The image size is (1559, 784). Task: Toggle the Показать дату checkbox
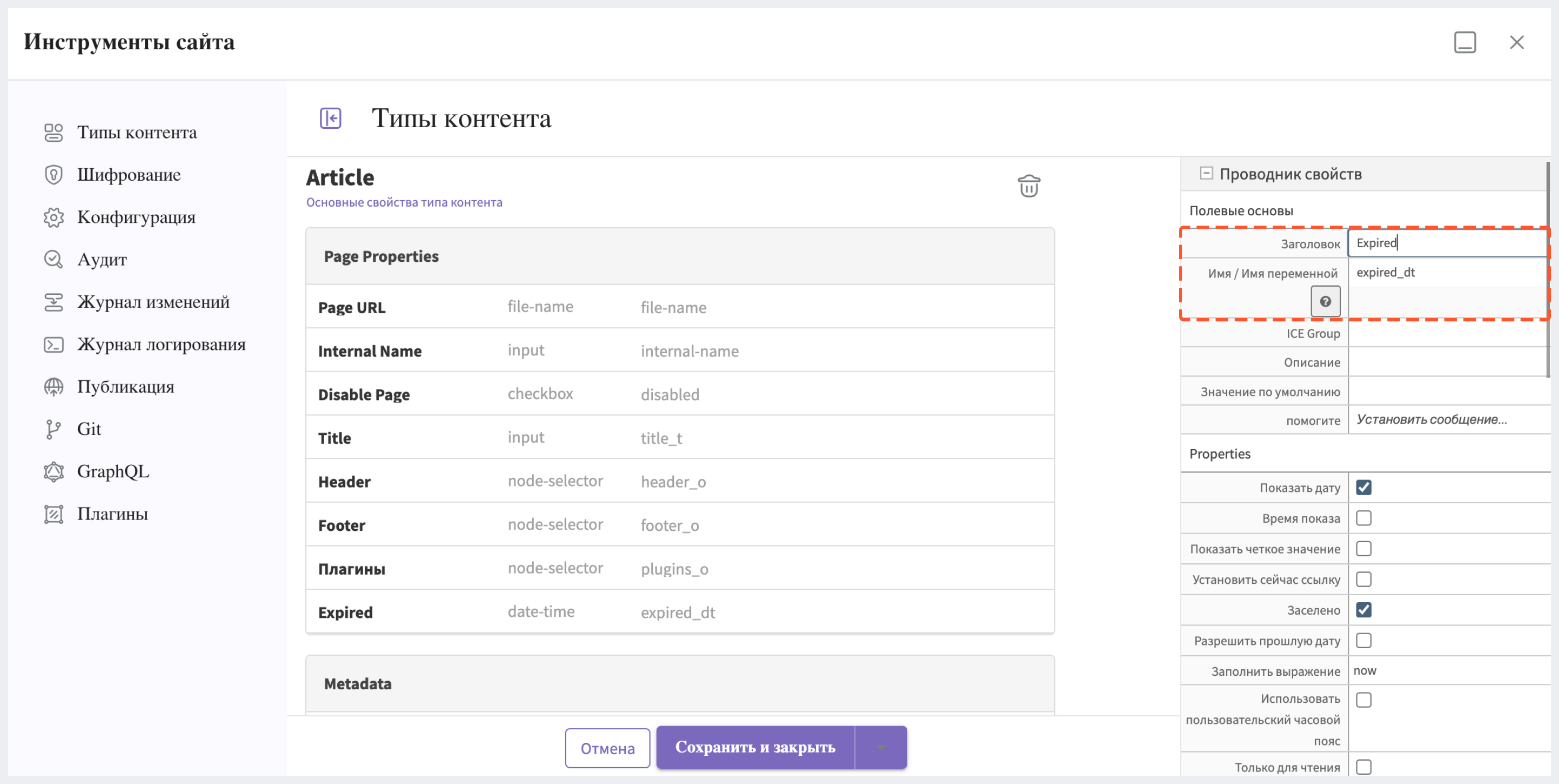tap(1364, 487)
